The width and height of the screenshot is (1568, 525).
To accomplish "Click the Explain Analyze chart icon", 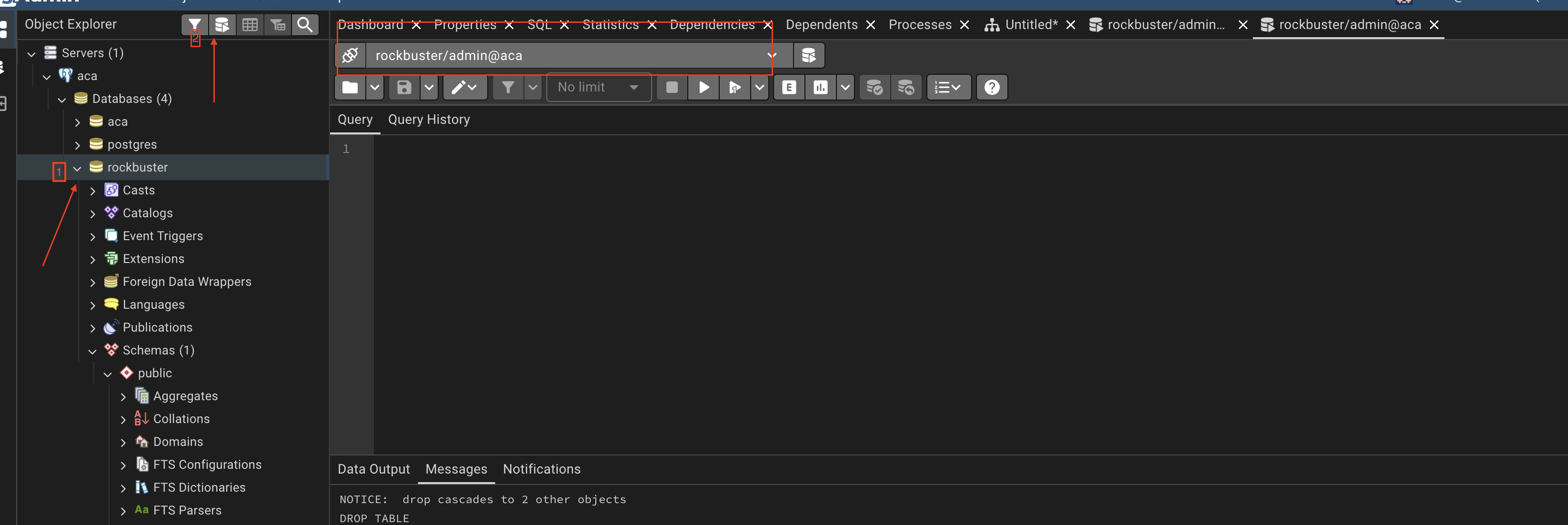I will point(821,87).
